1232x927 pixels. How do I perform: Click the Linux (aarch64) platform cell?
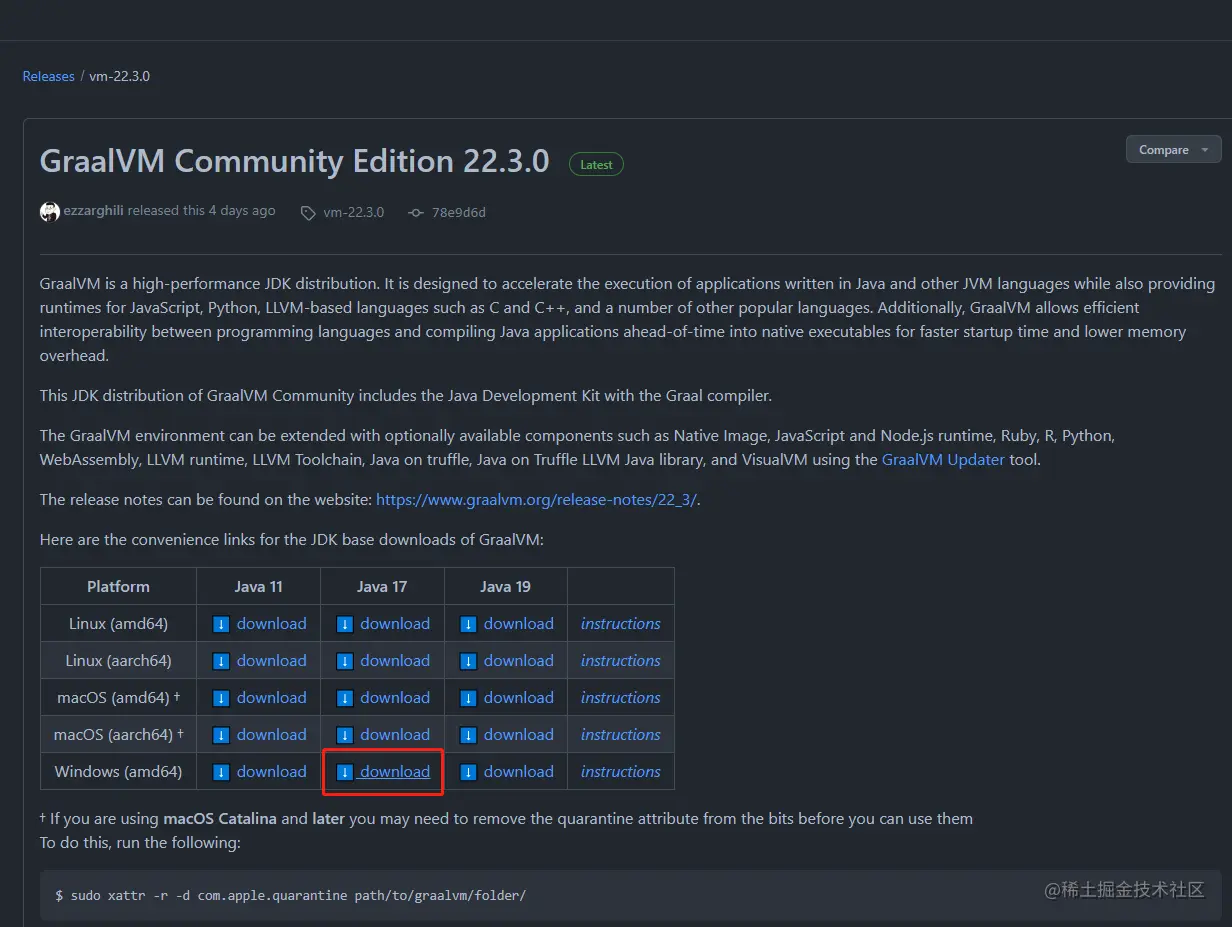click(x=118, y=661)
